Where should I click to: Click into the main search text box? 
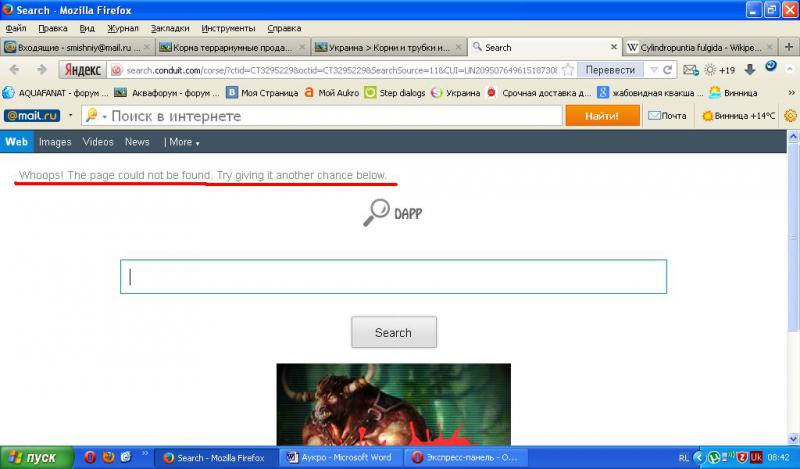(x=393, y=277)
